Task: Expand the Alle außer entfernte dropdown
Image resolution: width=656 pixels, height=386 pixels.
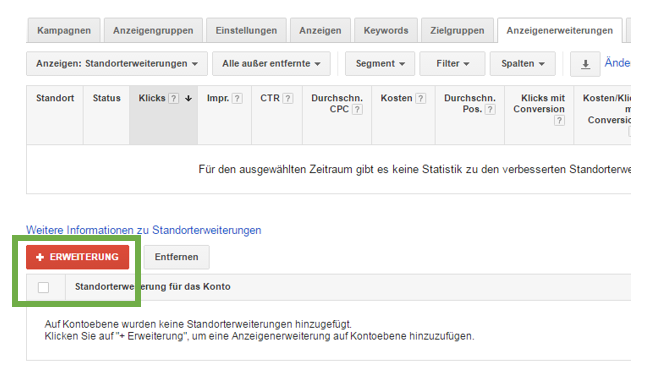Action: click(271, 64)
